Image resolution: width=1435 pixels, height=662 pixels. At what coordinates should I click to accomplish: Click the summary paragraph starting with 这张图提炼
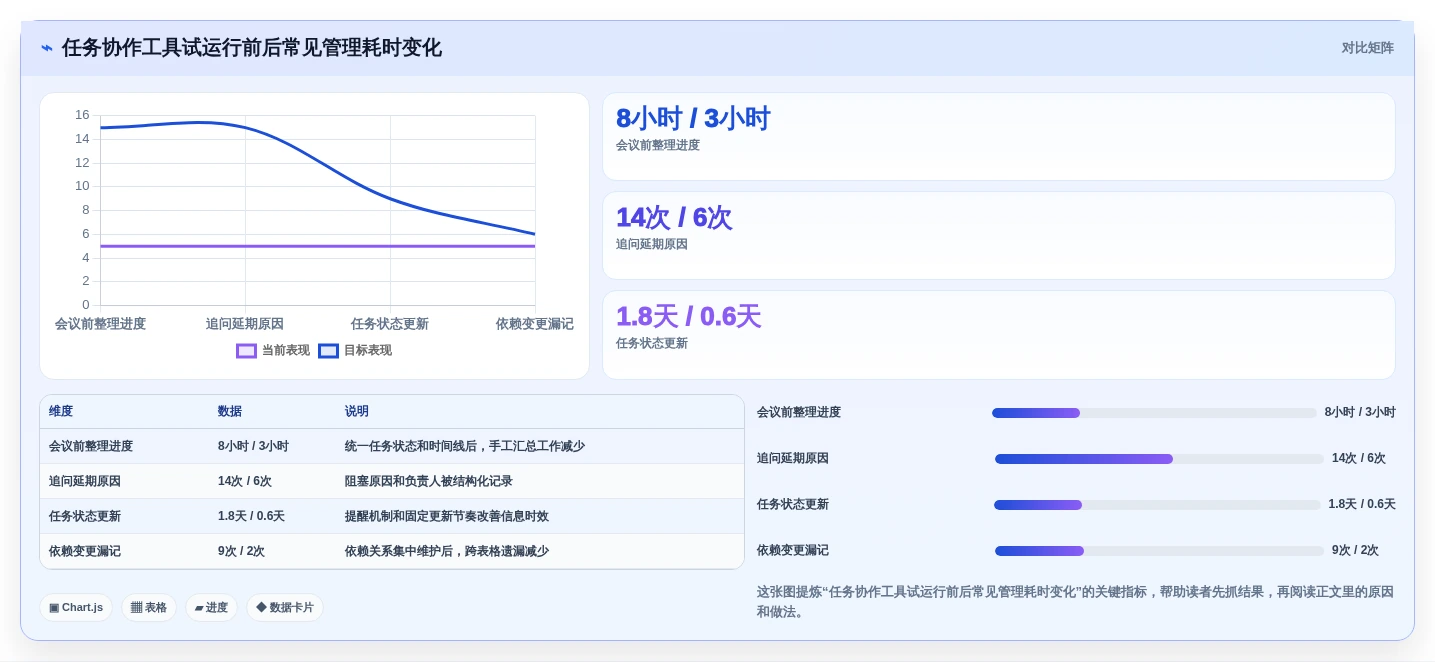click(1075, 602)
